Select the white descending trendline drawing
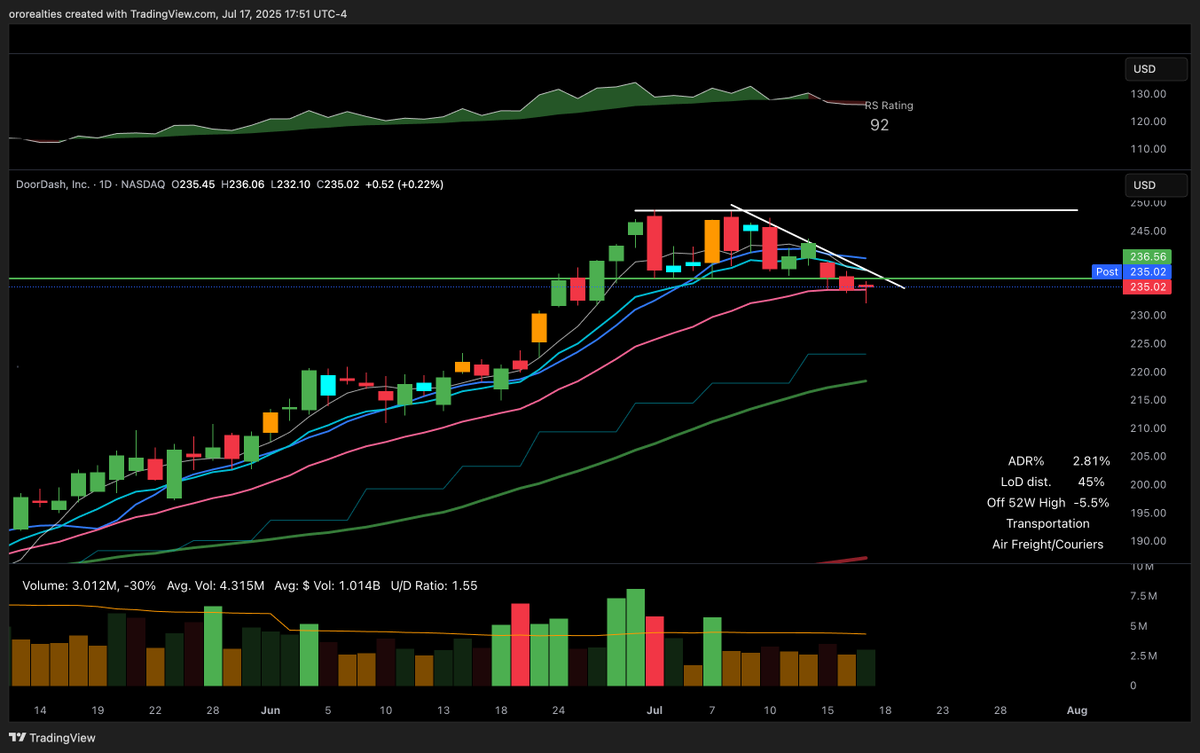Image resolution: width=1200 pixels, height=753 pixels. [817, 247]
